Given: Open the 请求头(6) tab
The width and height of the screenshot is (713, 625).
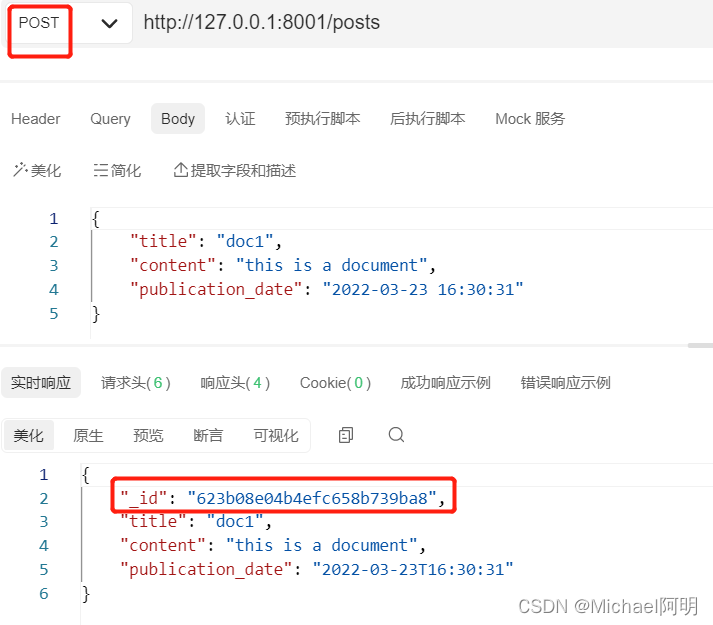Looking at the screenshot, I should (136, 383).
